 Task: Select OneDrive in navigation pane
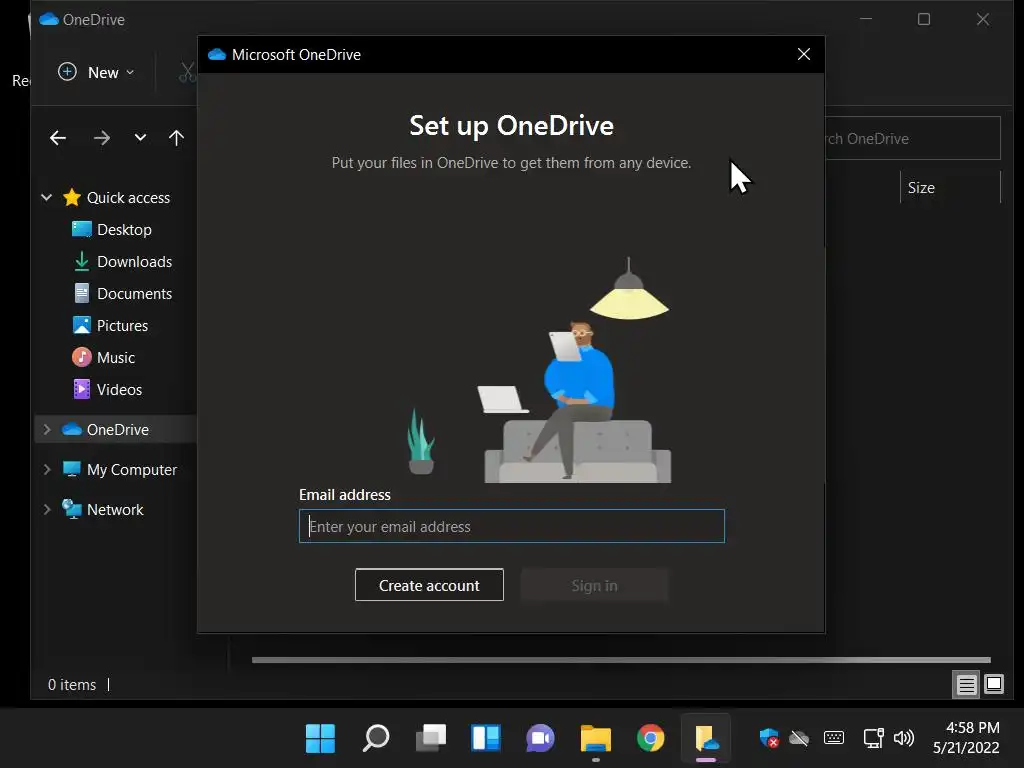point(118,430)
